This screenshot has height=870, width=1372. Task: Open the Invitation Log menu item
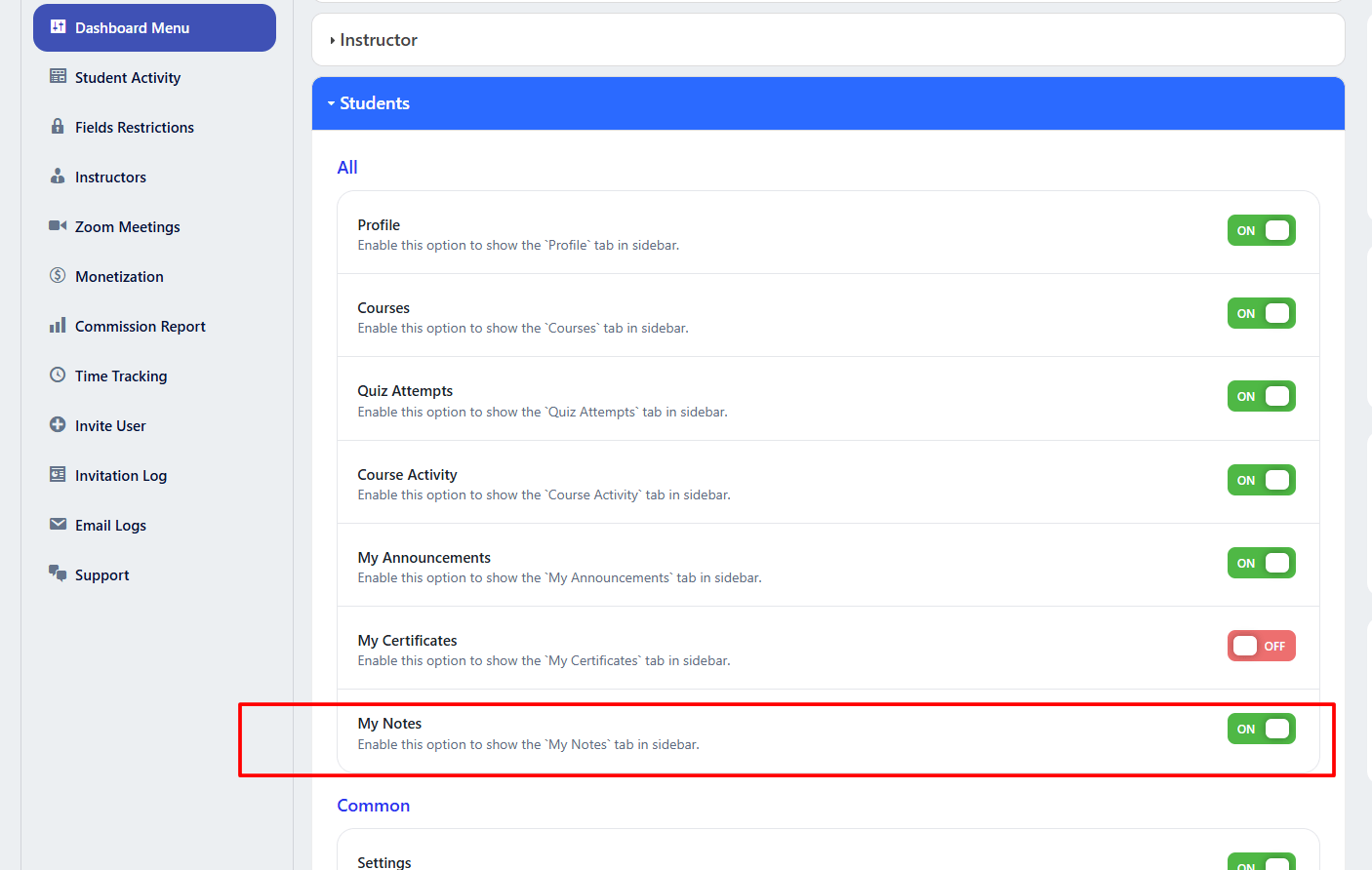pyautogui.click(x=121, y=476)
